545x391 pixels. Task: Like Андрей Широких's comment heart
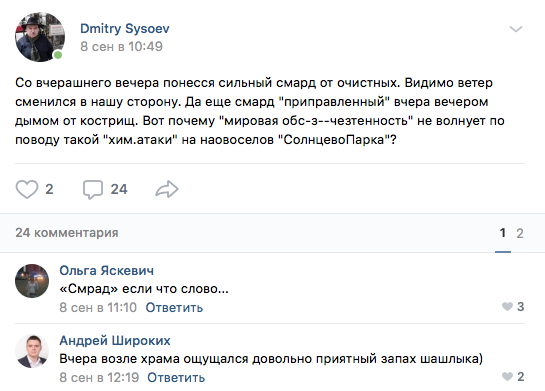(x=507, y=376)
